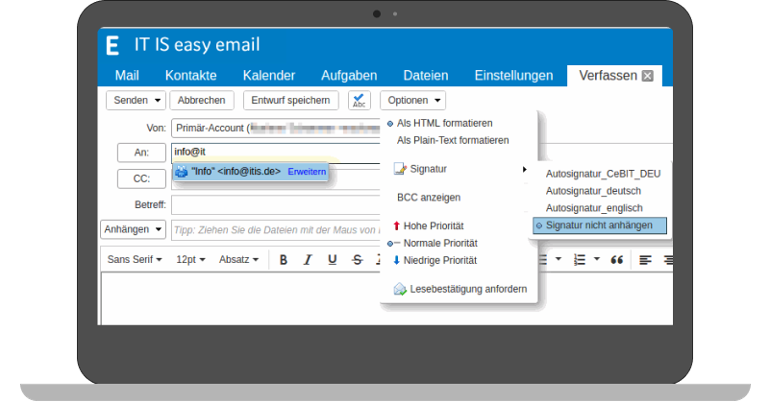The image size is (770, 402).
Task: Apply blockquote formatting
Action: 617,260
